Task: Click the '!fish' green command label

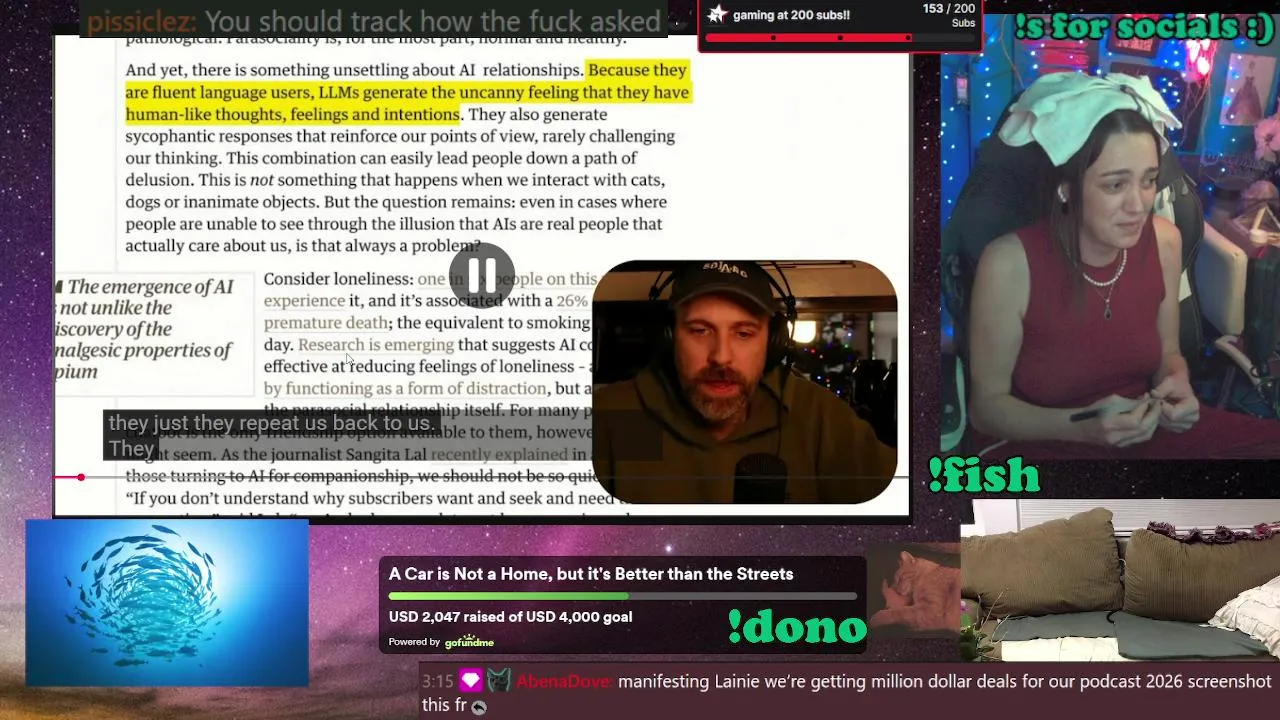Action: [984, 476]
